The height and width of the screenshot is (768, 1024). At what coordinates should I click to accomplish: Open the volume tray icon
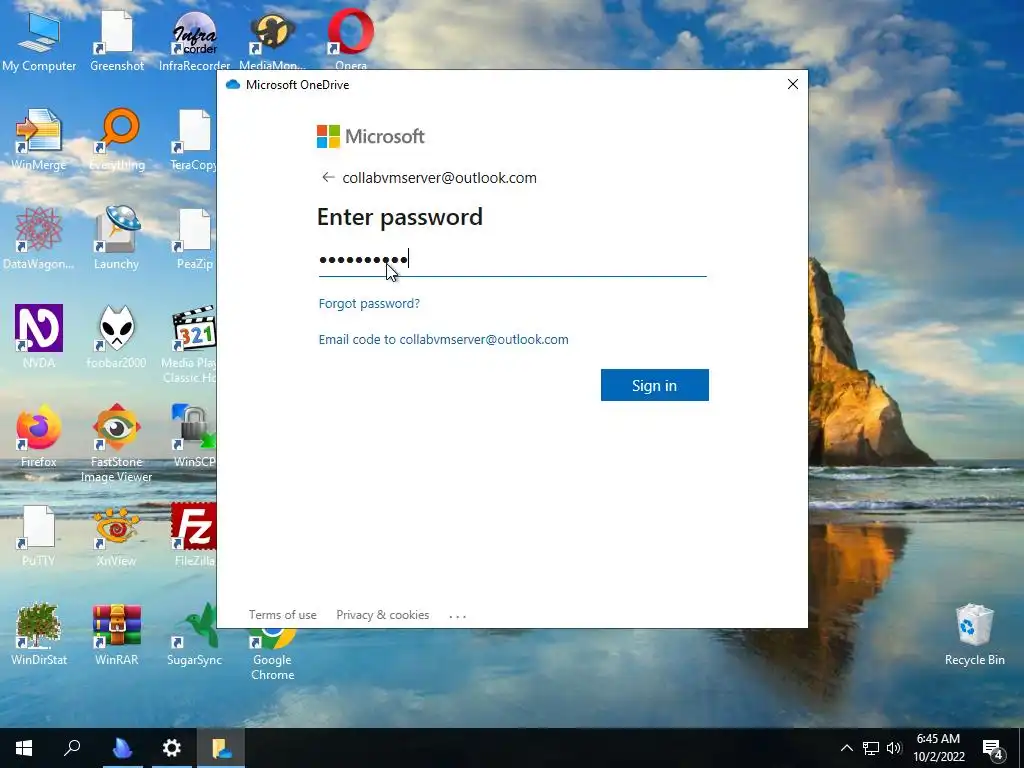coord(894,748)
